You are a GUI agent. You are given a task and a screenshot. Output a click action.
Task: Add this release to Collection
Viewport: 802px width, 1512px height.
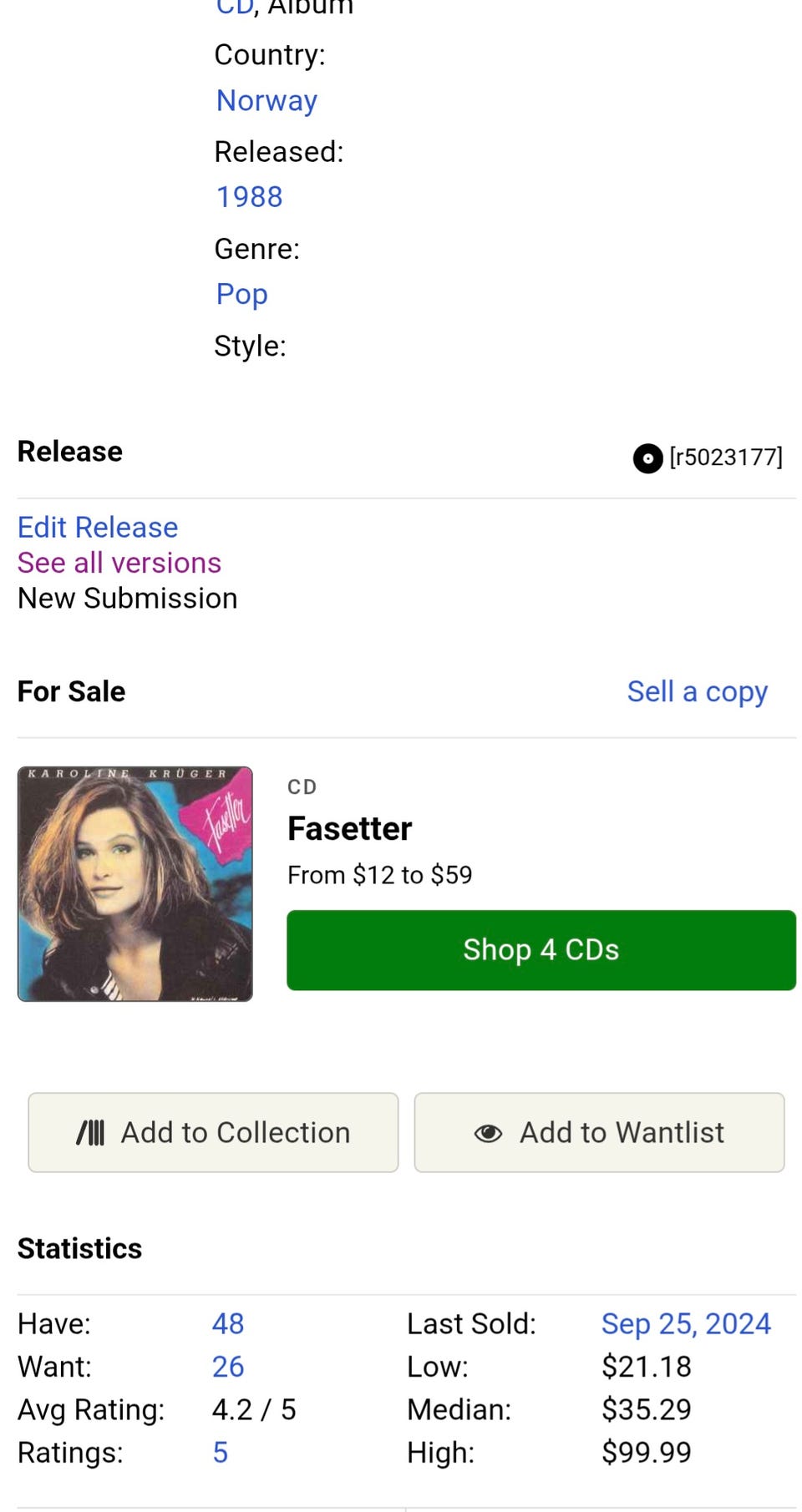213,1133
